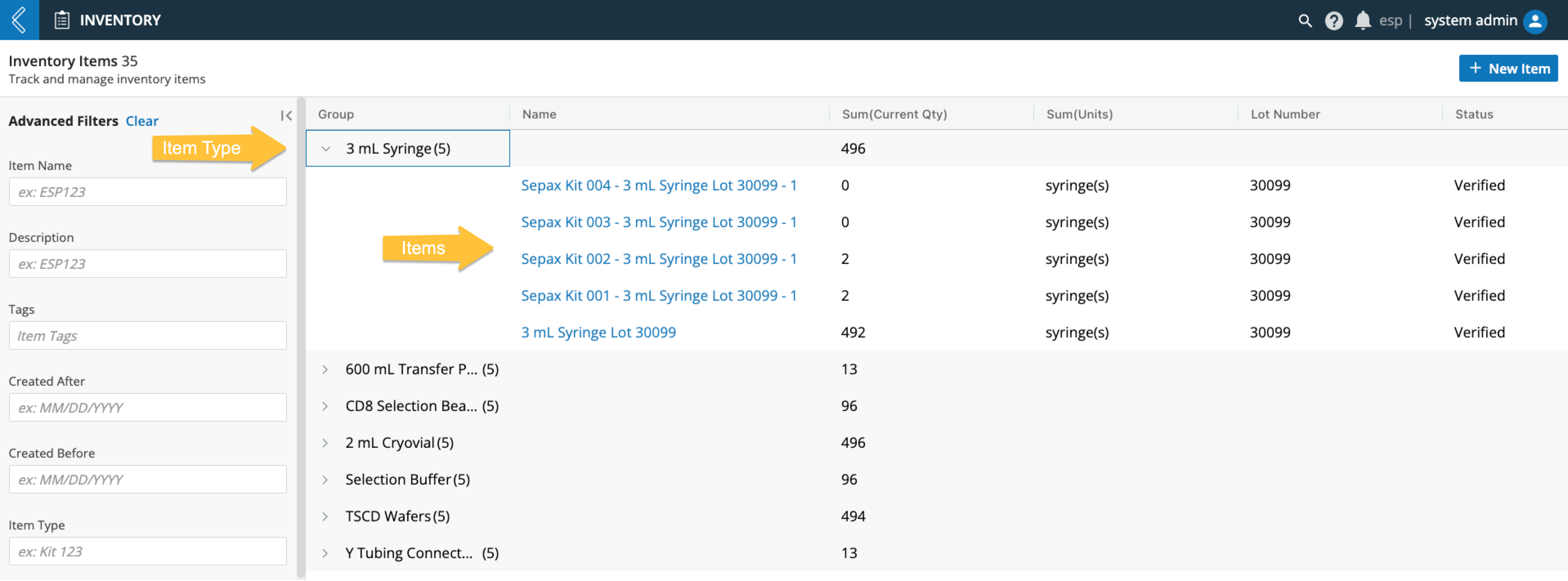Open Sepax Kit 004 syringe item

659,185
